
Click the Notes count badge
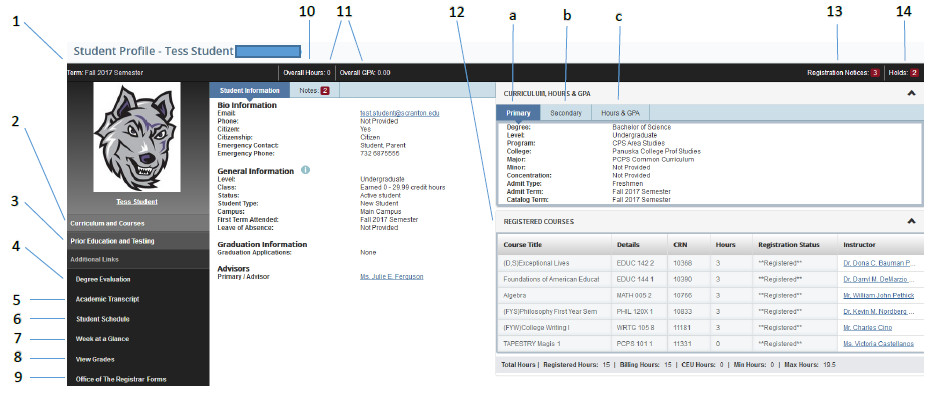point(325,91)
